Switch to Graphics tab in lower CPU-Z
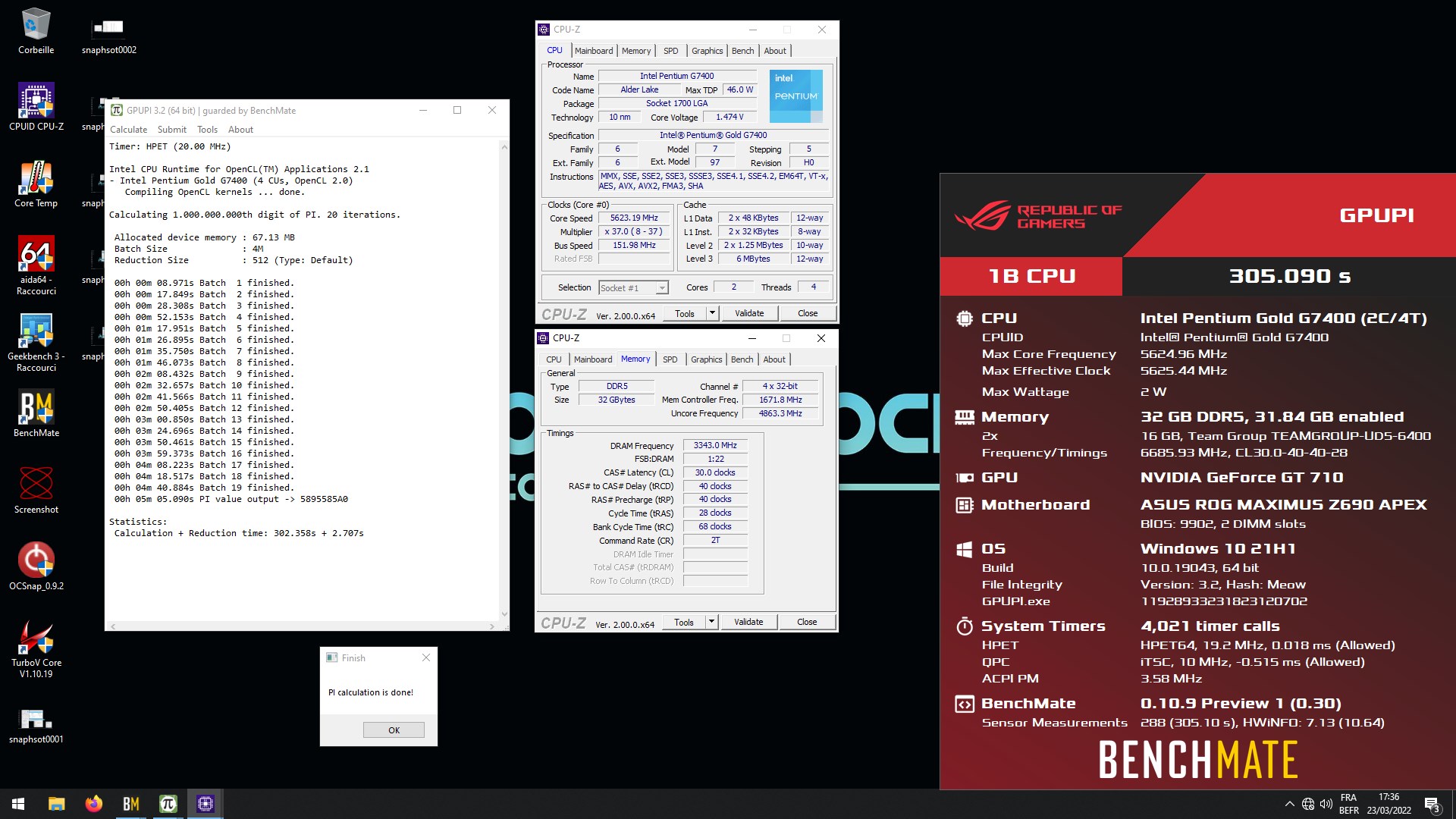 coord(706,359)
